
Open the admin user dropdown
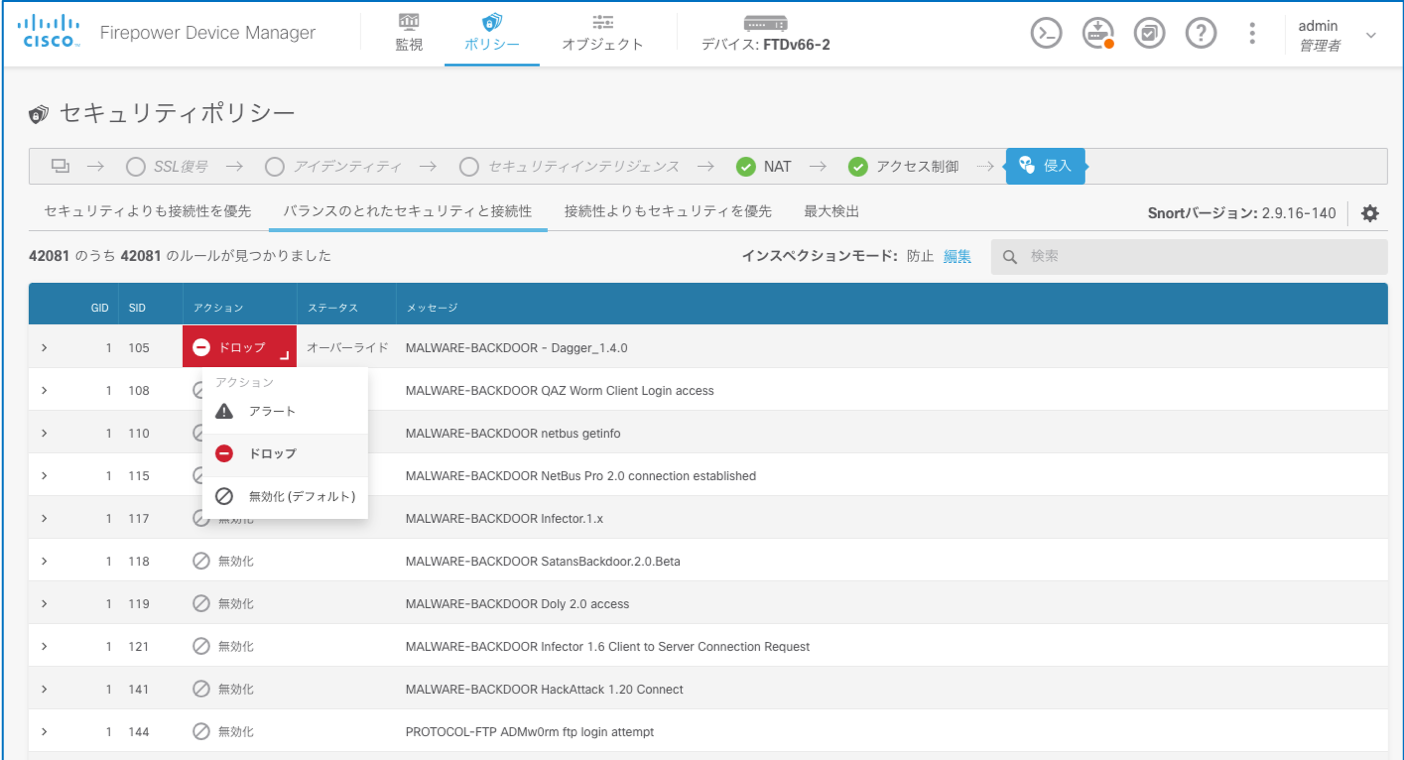pyautogui.click(x=1337, y=35)
